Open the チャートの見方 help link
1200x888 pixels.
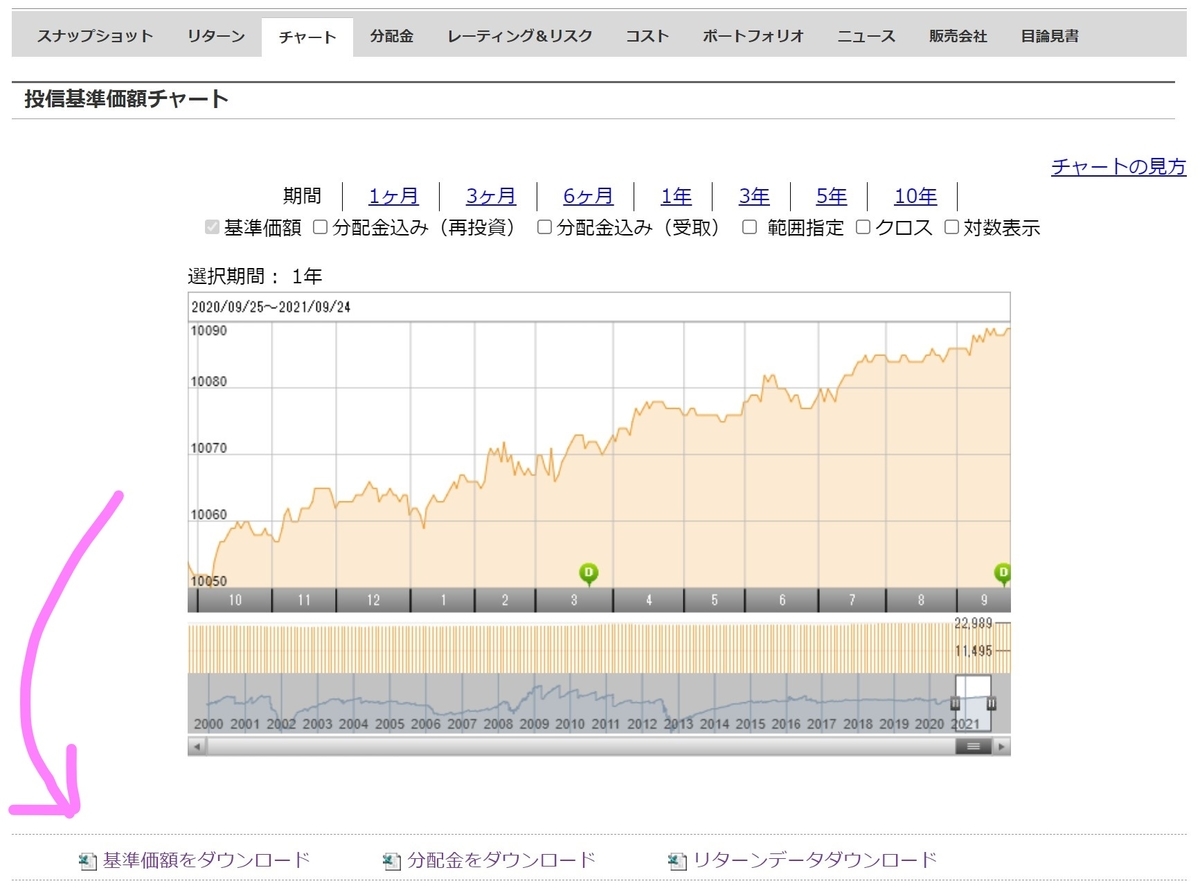click(1118, 167)
